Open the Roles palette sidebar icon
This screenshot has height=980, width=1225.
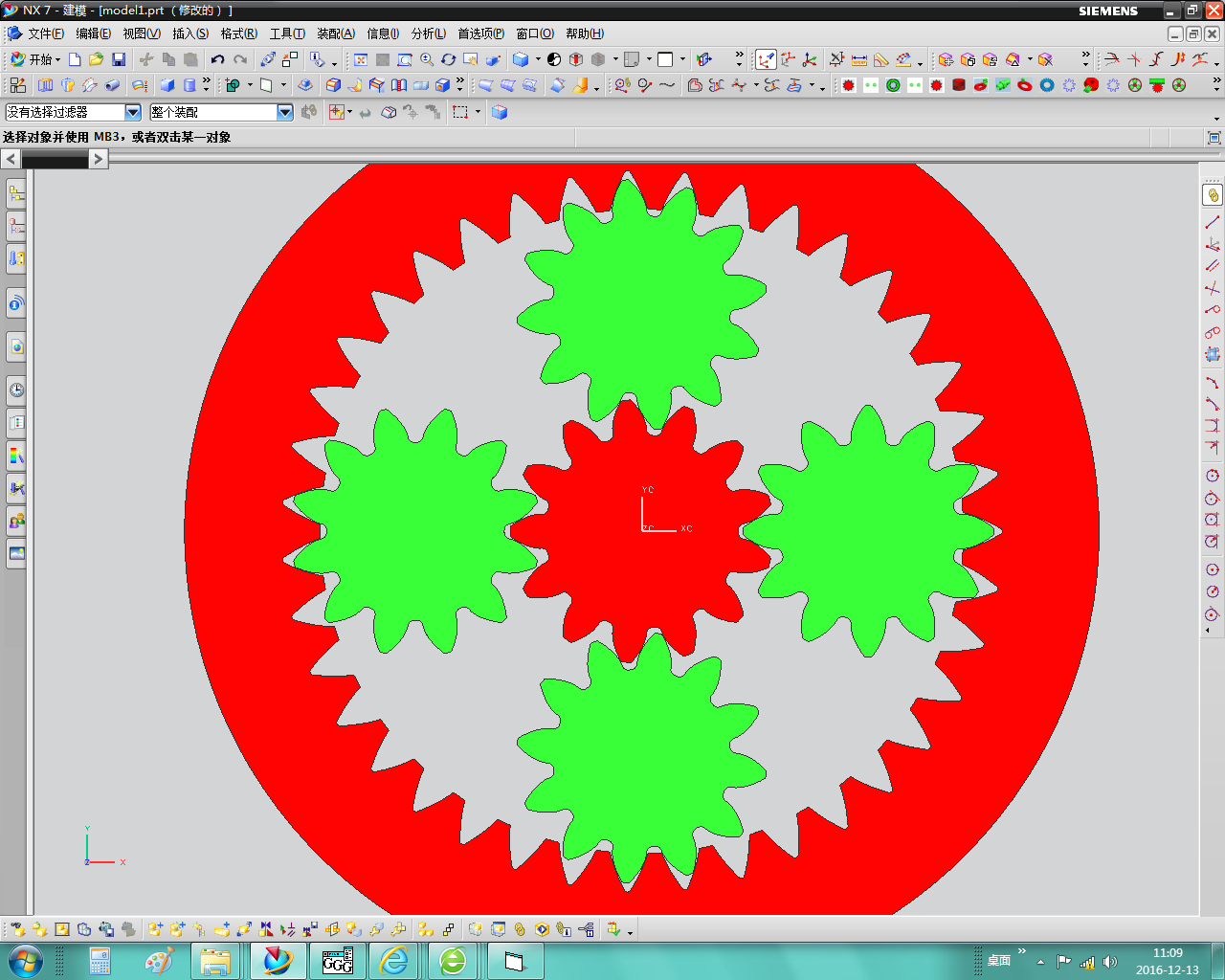pos(16,522)
